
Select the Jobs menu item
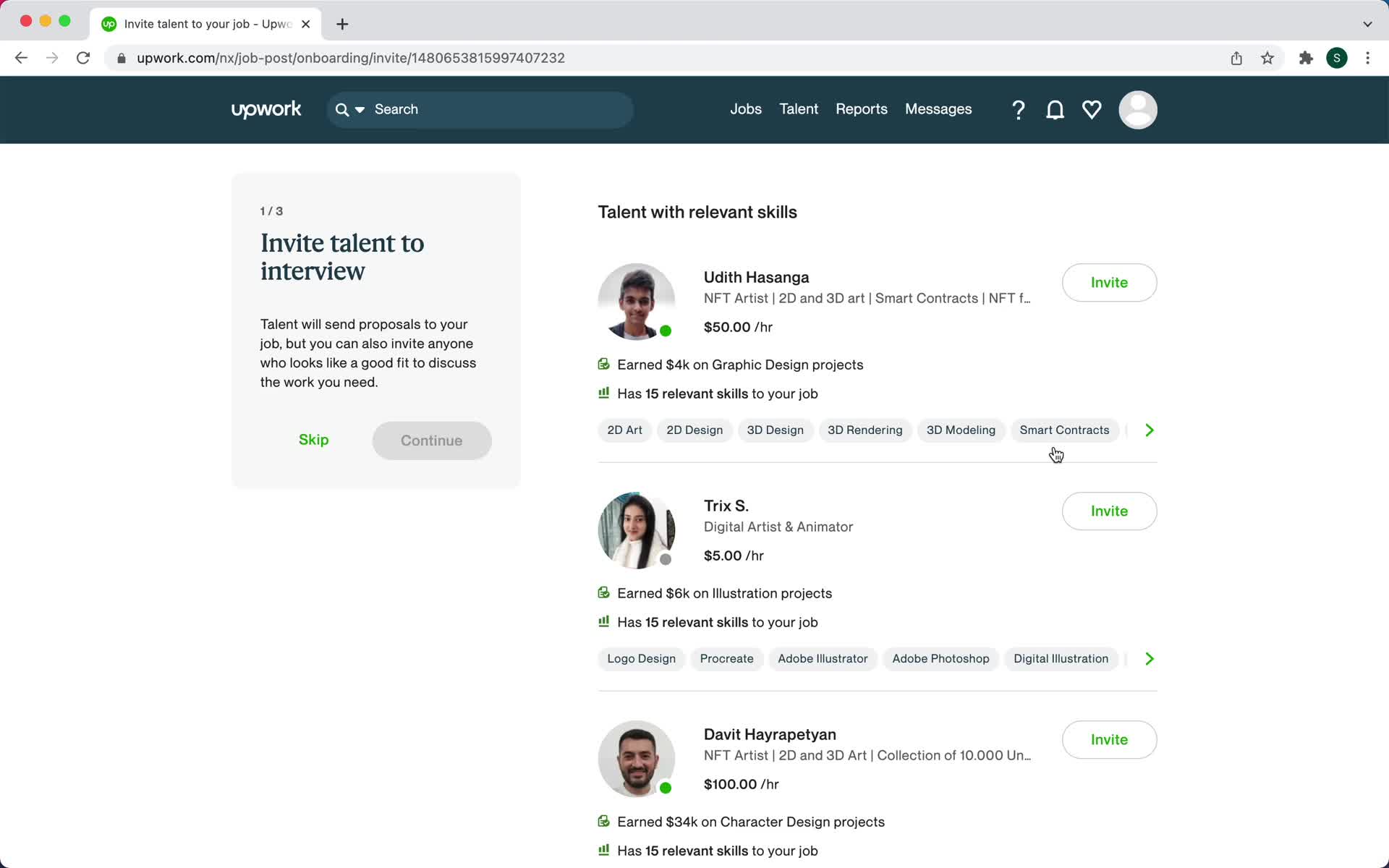(746, 109)
